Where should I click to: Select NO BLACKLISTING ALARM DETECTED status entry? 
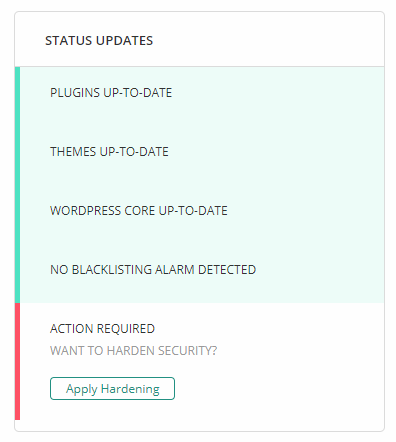click(202, 270)
